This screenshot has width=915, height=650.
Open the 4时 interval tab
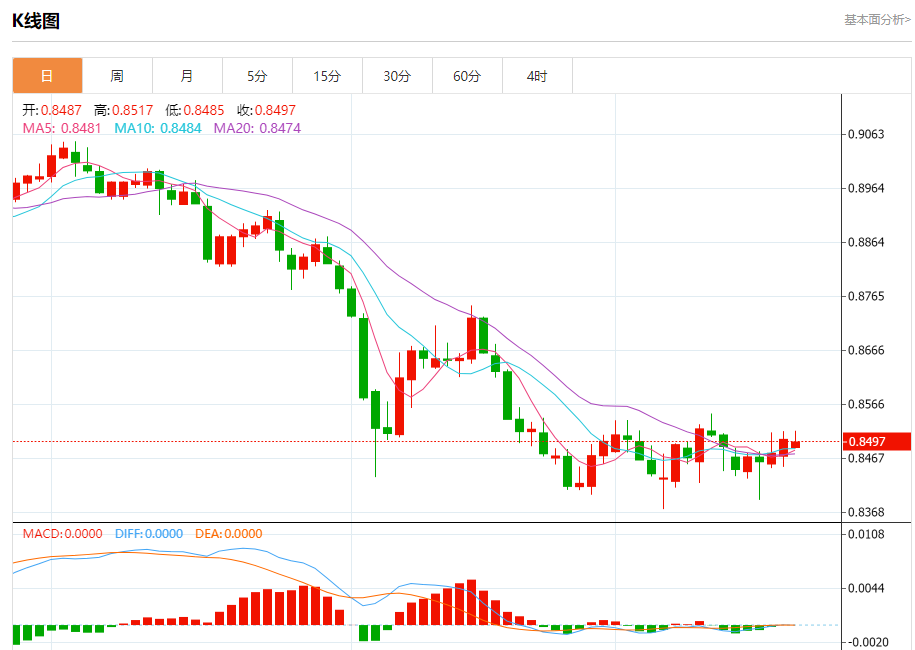coord(537,76)
